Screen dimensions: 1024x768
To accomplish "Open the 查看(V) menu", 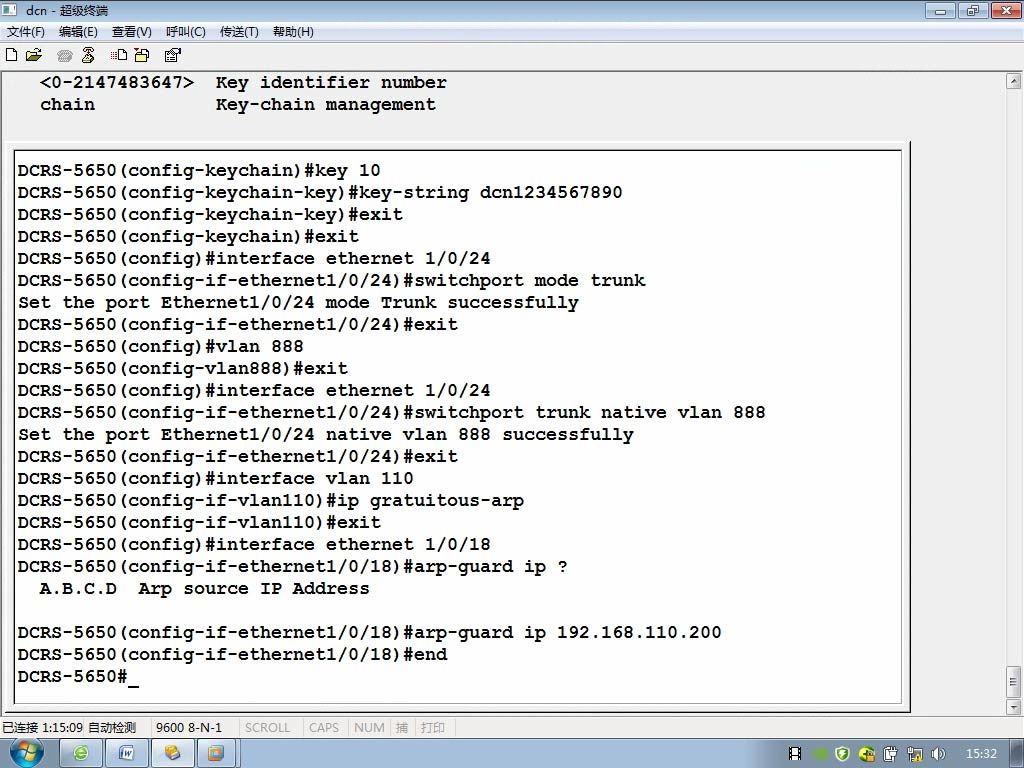I will (131, 31).
